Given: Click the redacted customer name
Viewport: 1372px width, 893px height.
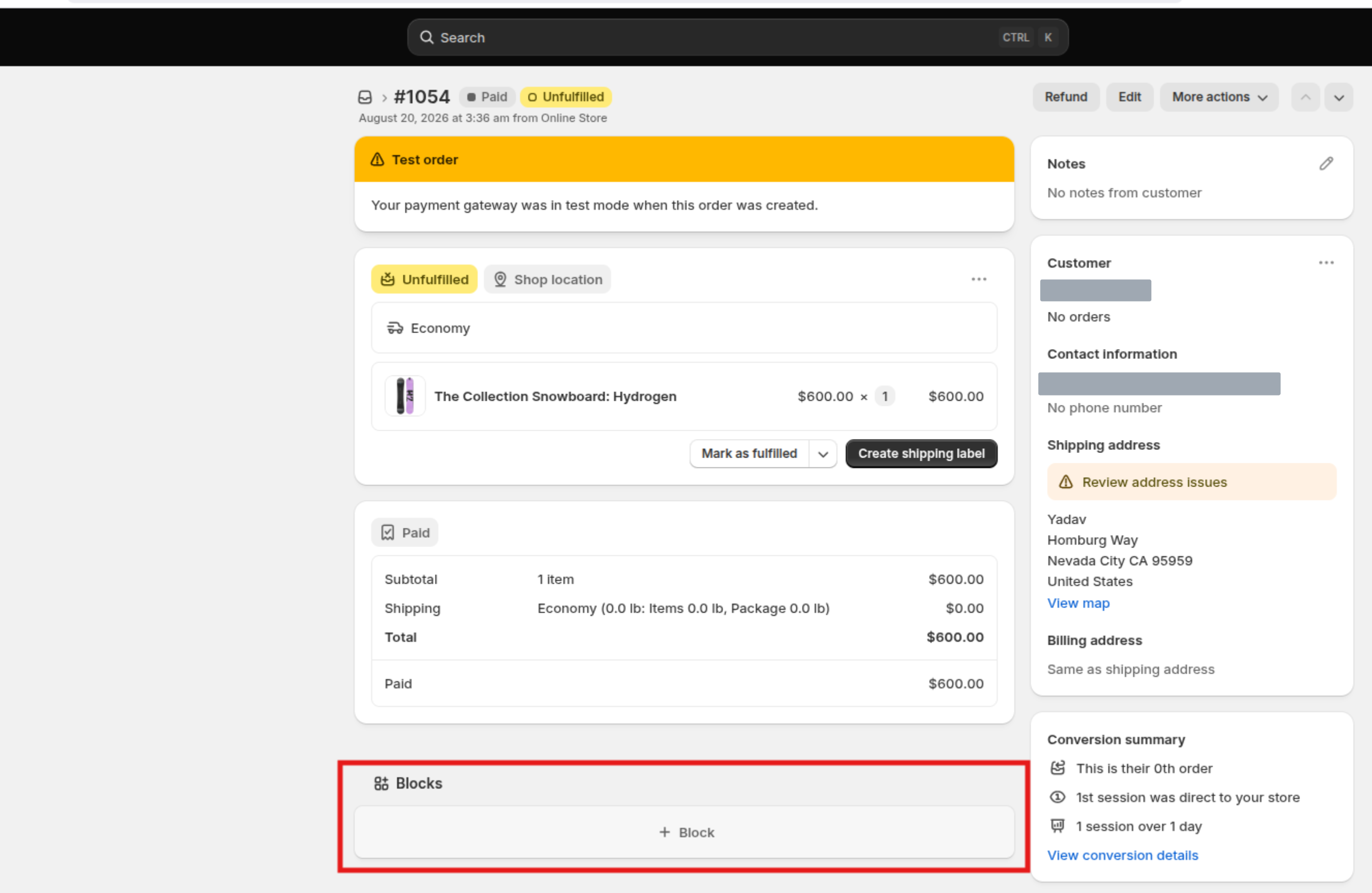Looking at the screenshot, I should pos(1095,291).
